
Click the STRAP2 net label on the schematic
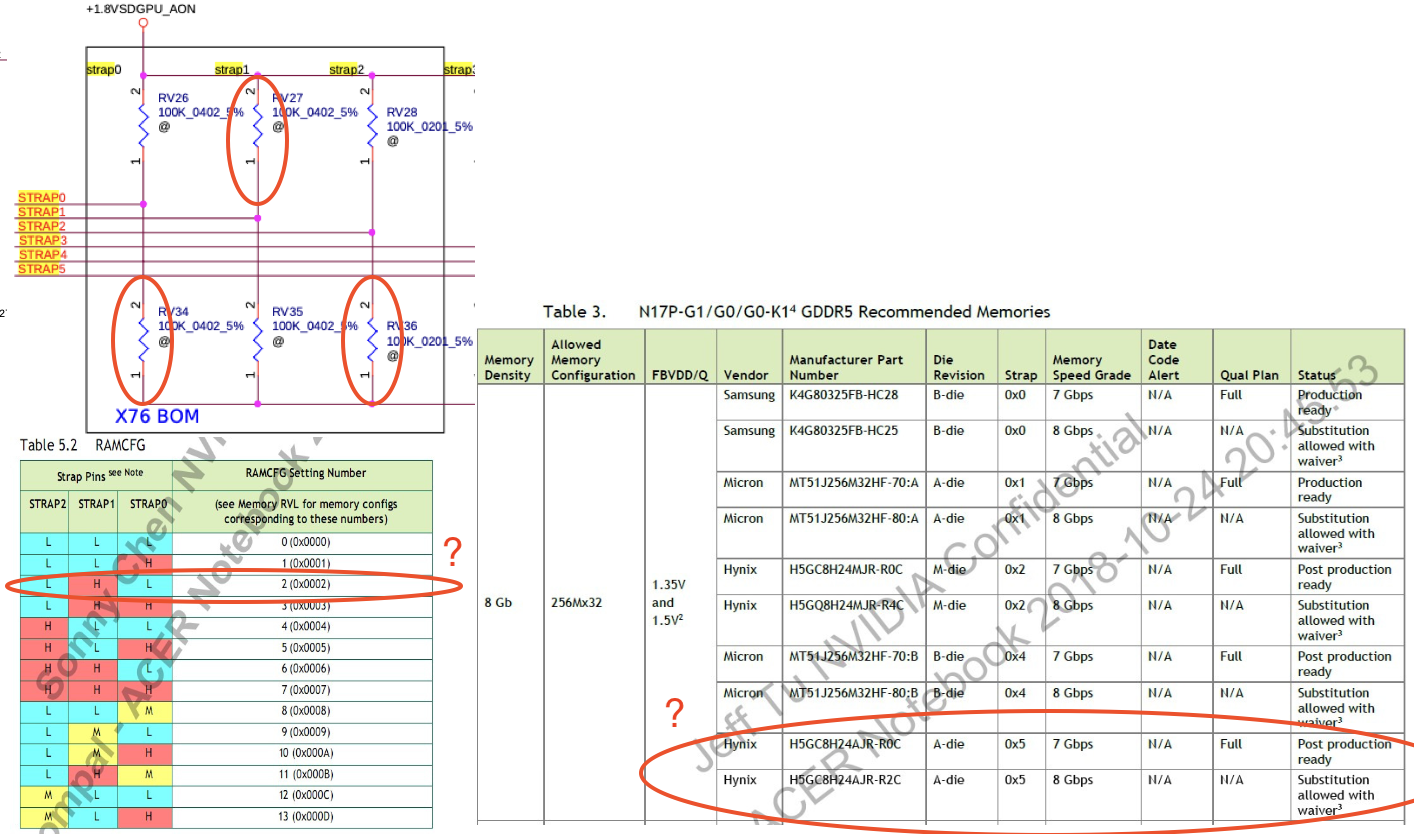41,226
